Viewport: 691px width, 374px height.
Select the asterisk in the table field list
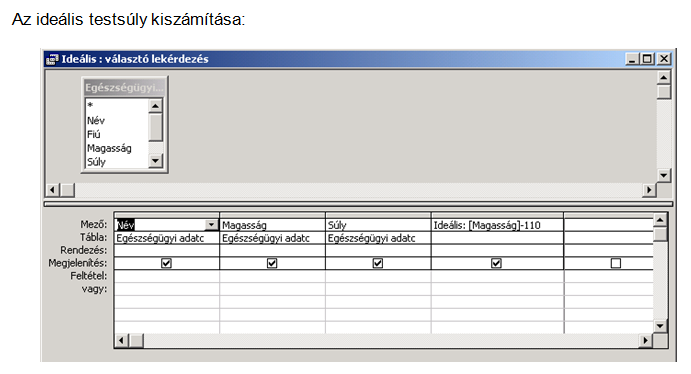pos(90,106)
